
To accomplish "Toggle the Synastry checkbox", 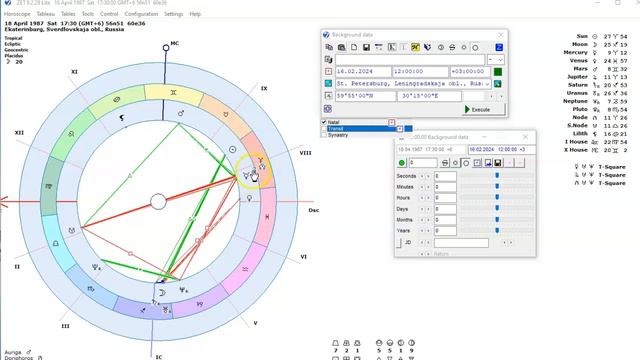I will tap(324, 135).
